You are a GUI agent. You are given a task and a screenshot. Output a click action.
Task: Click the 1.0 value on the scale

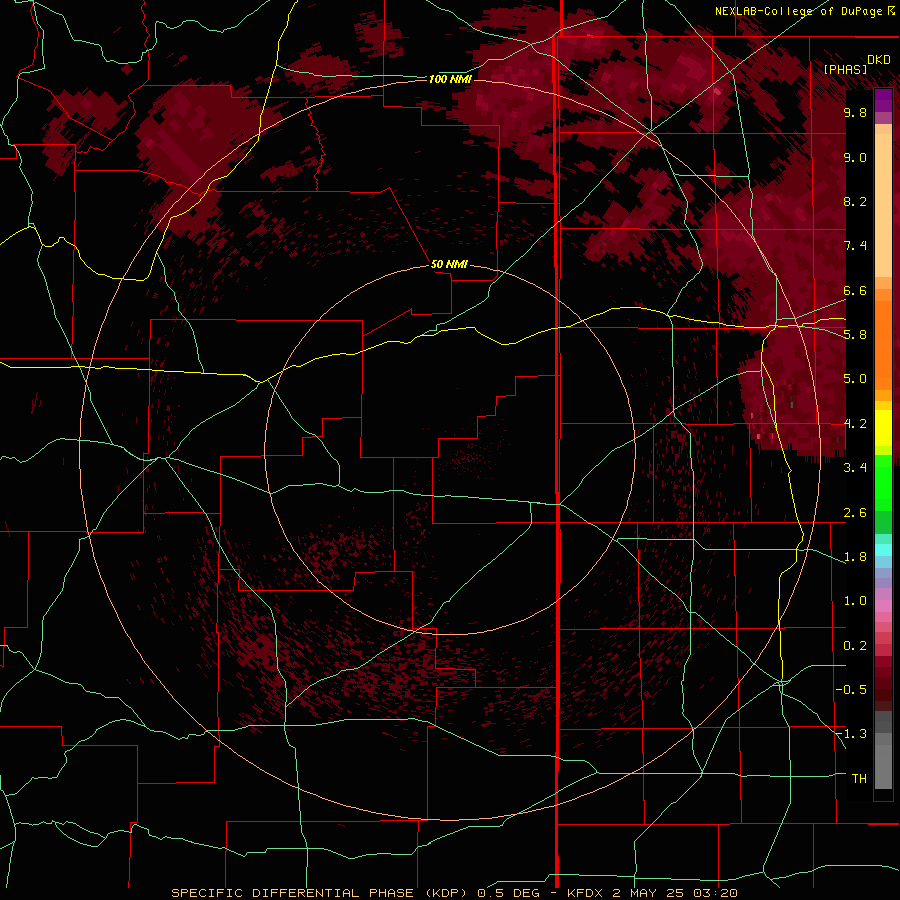point(855,601)
